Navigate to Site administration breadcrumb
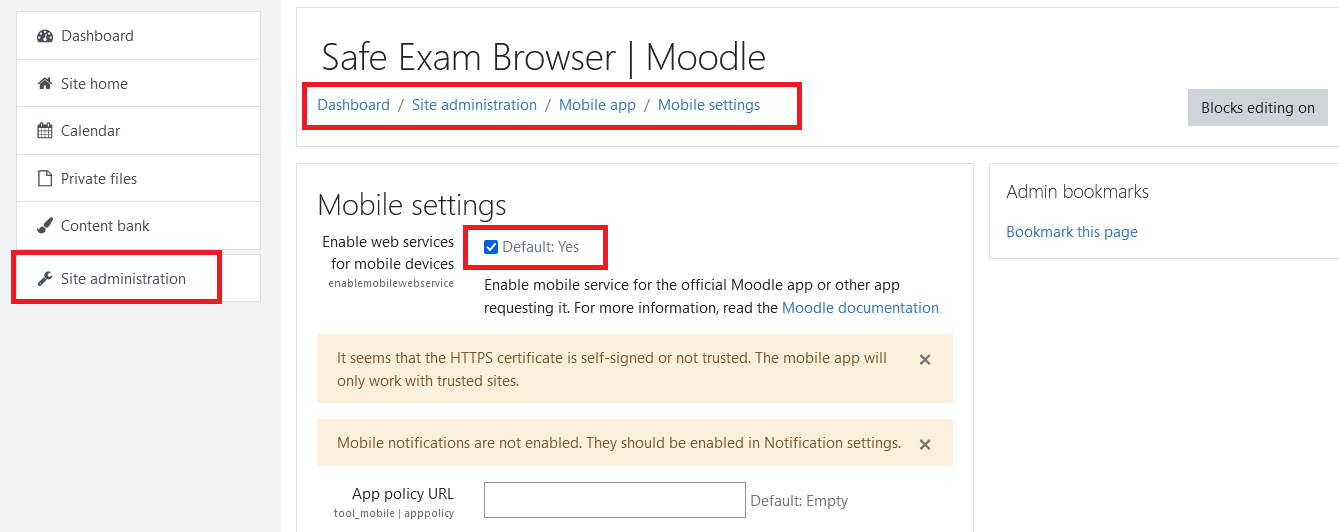The height and width of the screenshot is (532, 1339). point(474,105)
